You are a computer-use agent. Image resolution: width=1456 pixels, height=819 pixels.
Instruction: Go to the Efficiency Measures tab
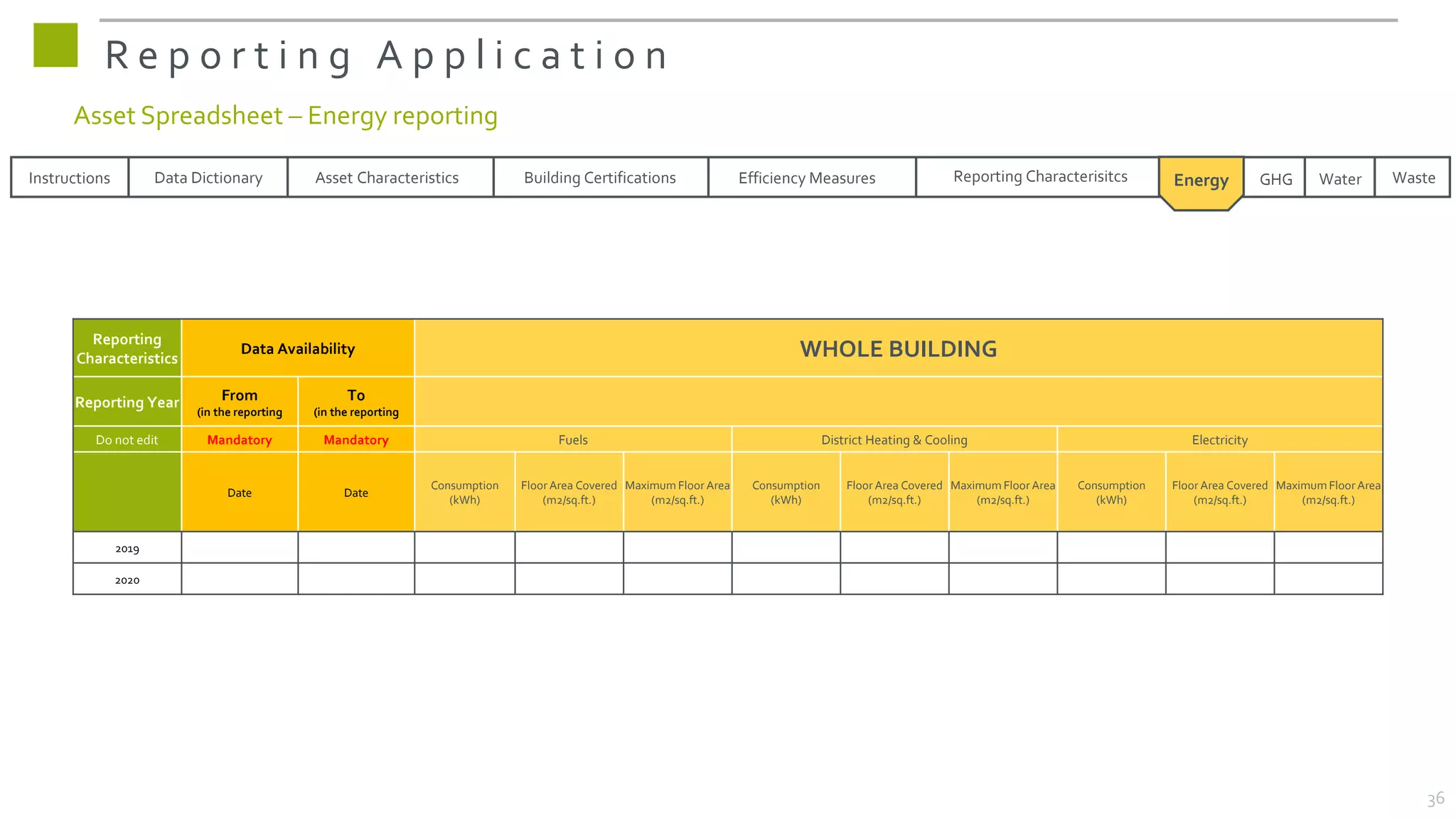tap(812, 177)
